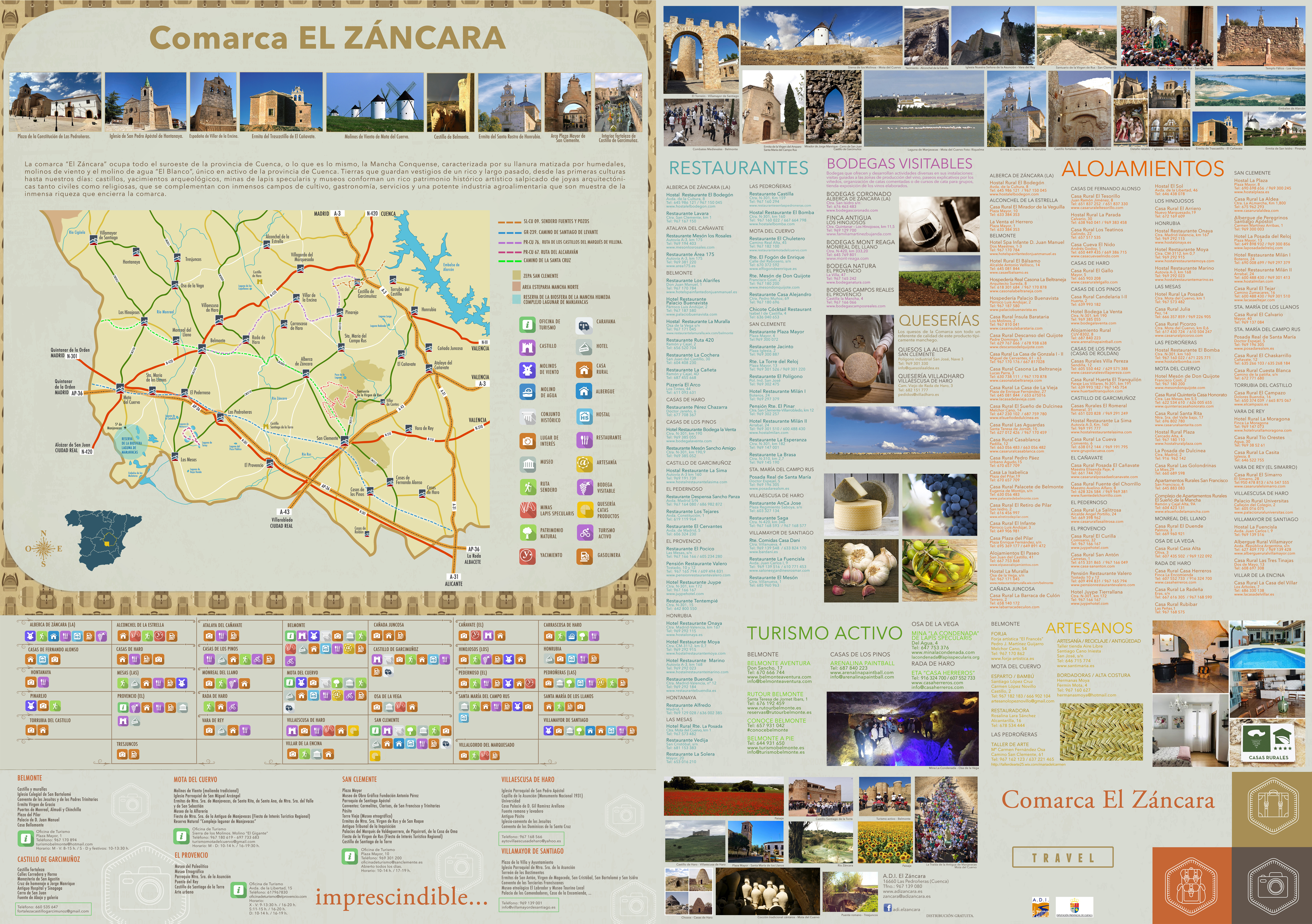Click the MOTA DEL CUERVO heading in imprescindible section
The height and width of the screenshot is (924, 1312).
tap(195, 779)
